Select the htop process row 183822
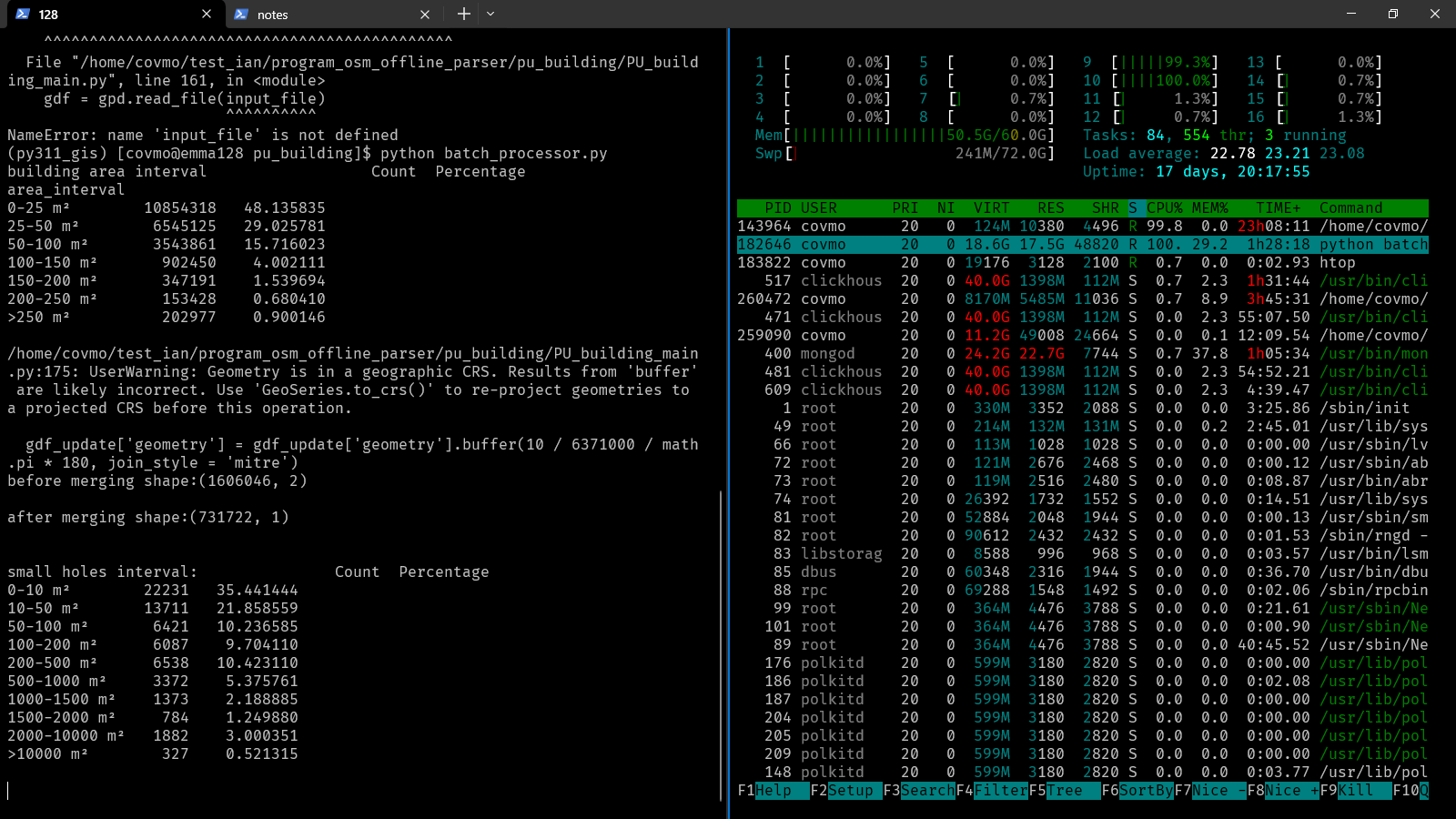 point(1083,263)
